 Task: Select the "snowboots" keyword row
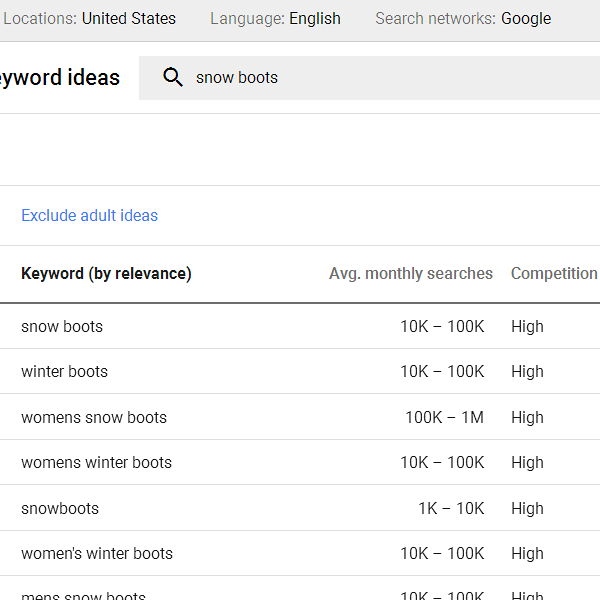pos(60,508)
